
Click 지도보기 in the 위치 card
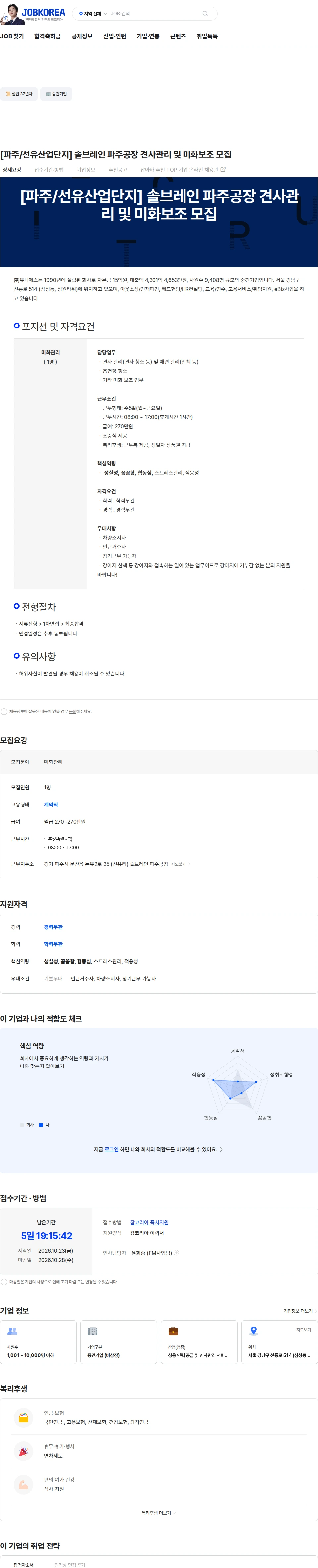303,1330
